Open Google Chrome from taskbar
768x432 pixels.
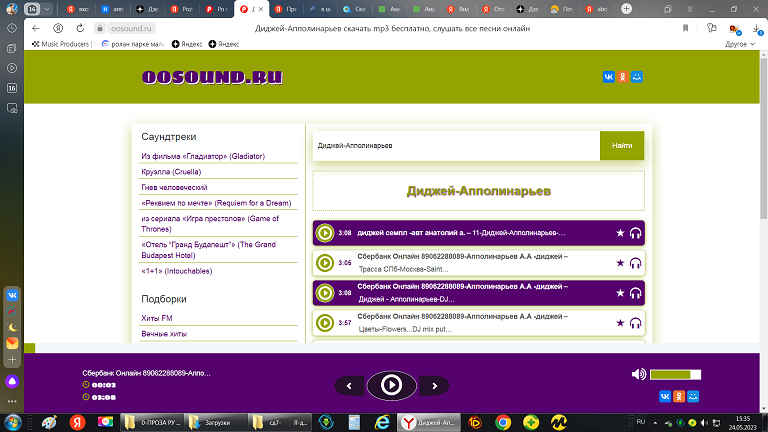(x=503, y=422)
